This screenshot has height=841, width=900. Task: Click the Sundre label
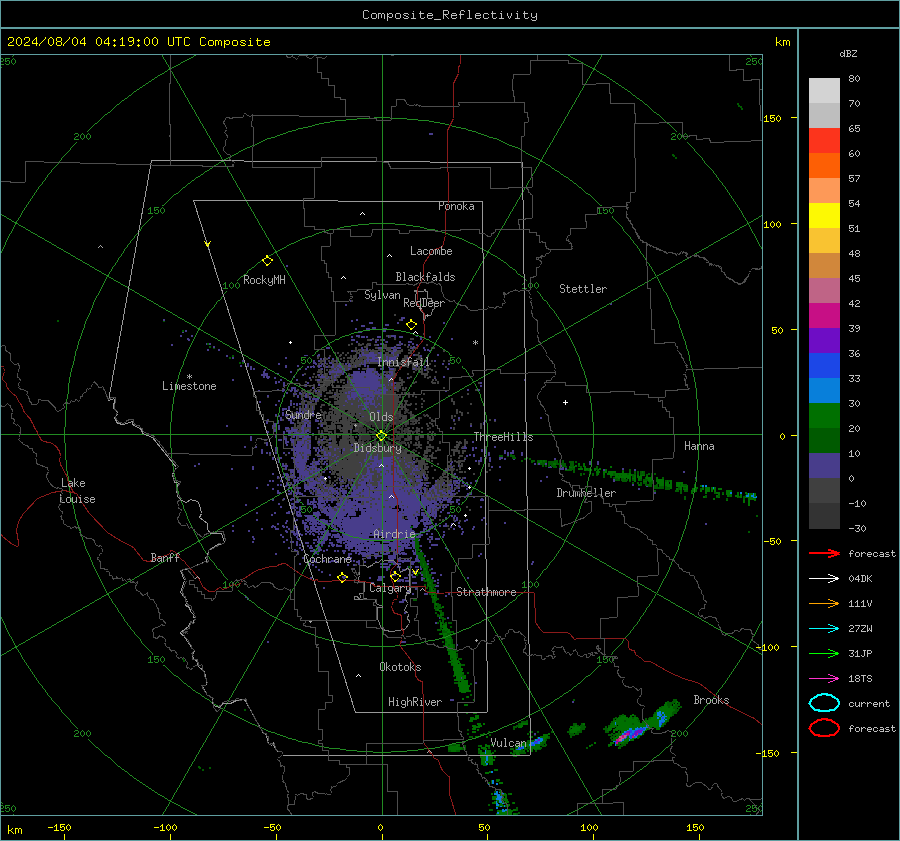pos(303,415)
